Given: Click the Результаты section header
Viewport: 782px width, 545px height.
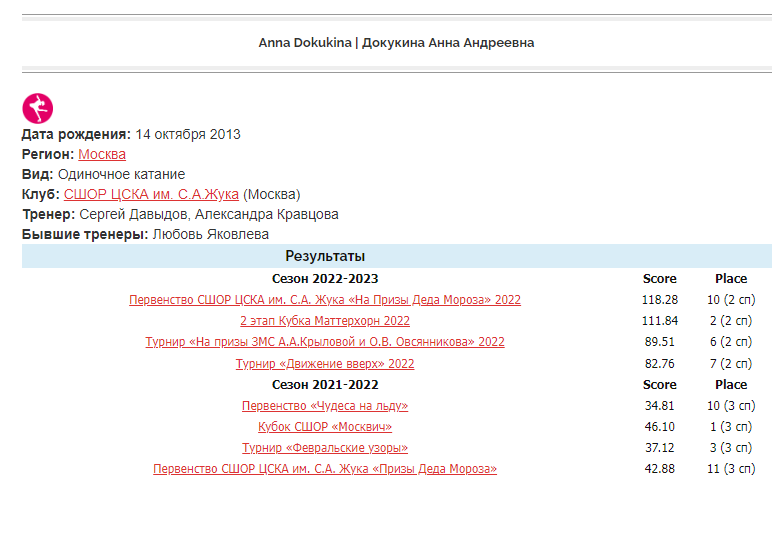Looking at the screenshot, I should tap(325, 256).
